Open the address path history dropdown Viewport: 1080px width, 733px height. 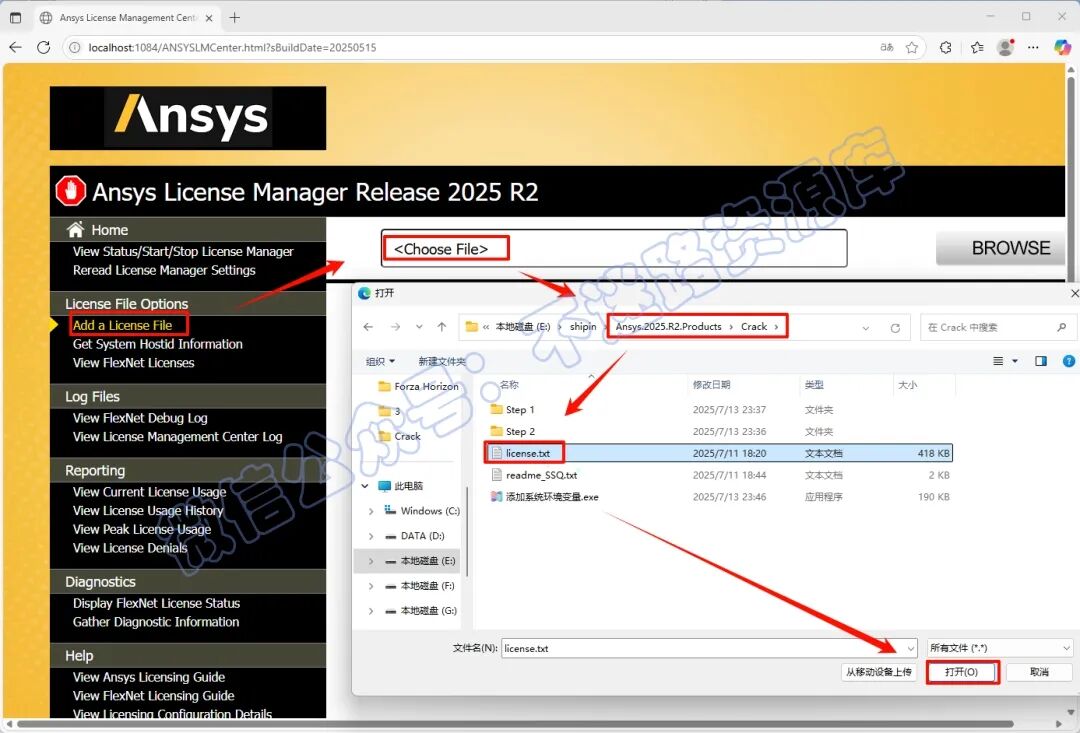tap(866, 328)
